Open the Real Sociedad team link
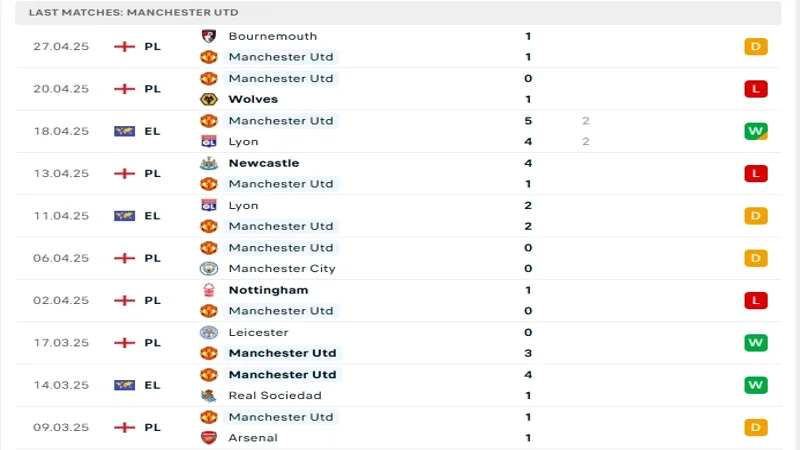 pyautogui.click(x=275, y=395)
